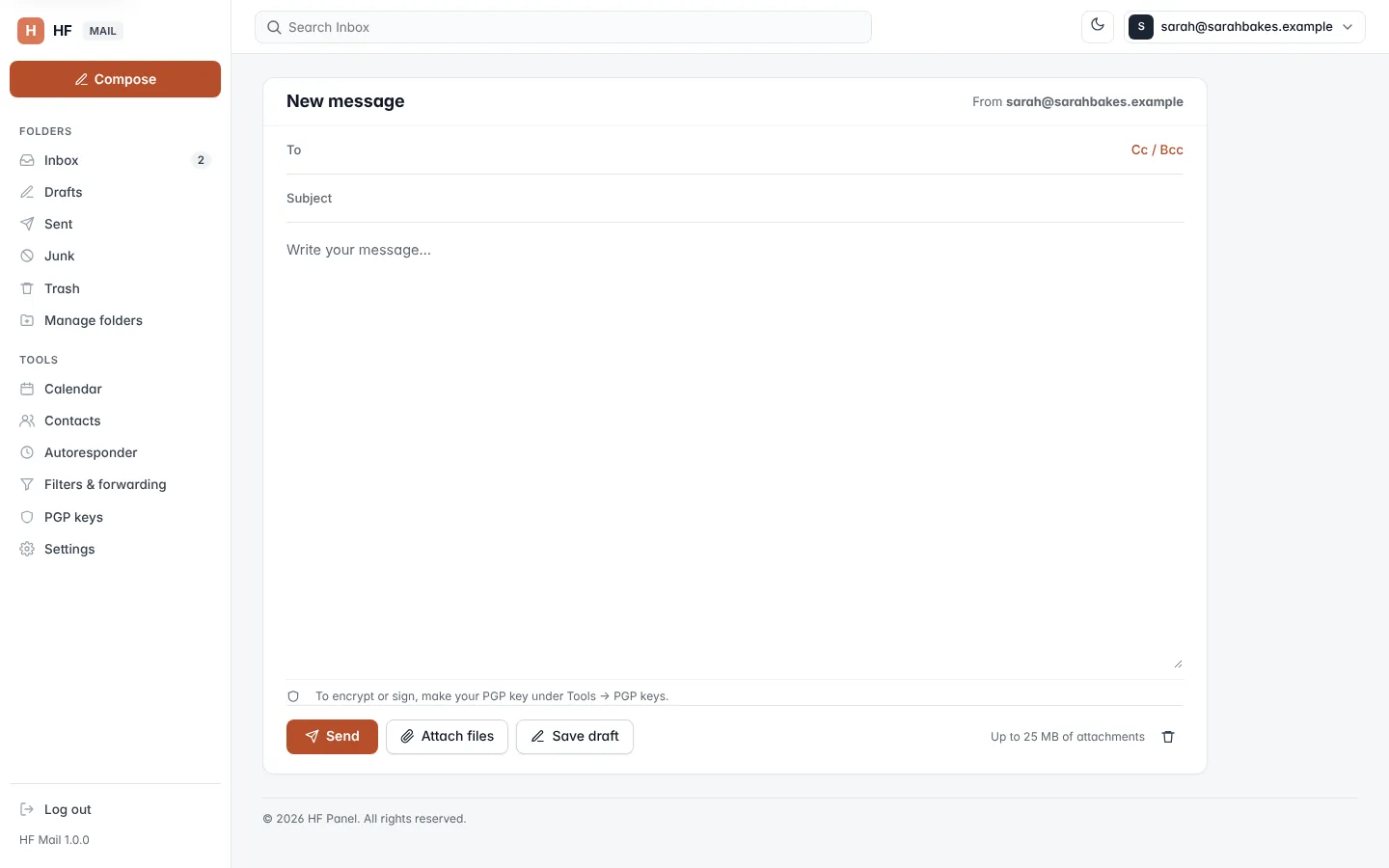
Task: Click the textarea resize handle
Action: coord(1178,664)
